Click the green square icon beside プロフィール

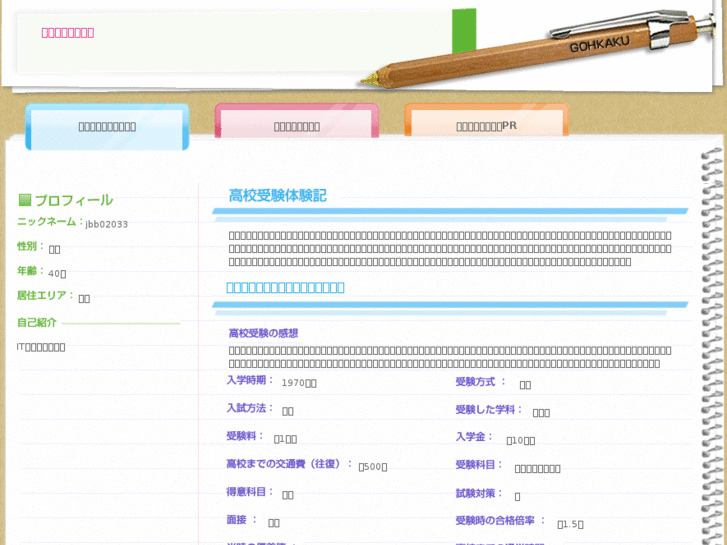pos(25,200)
